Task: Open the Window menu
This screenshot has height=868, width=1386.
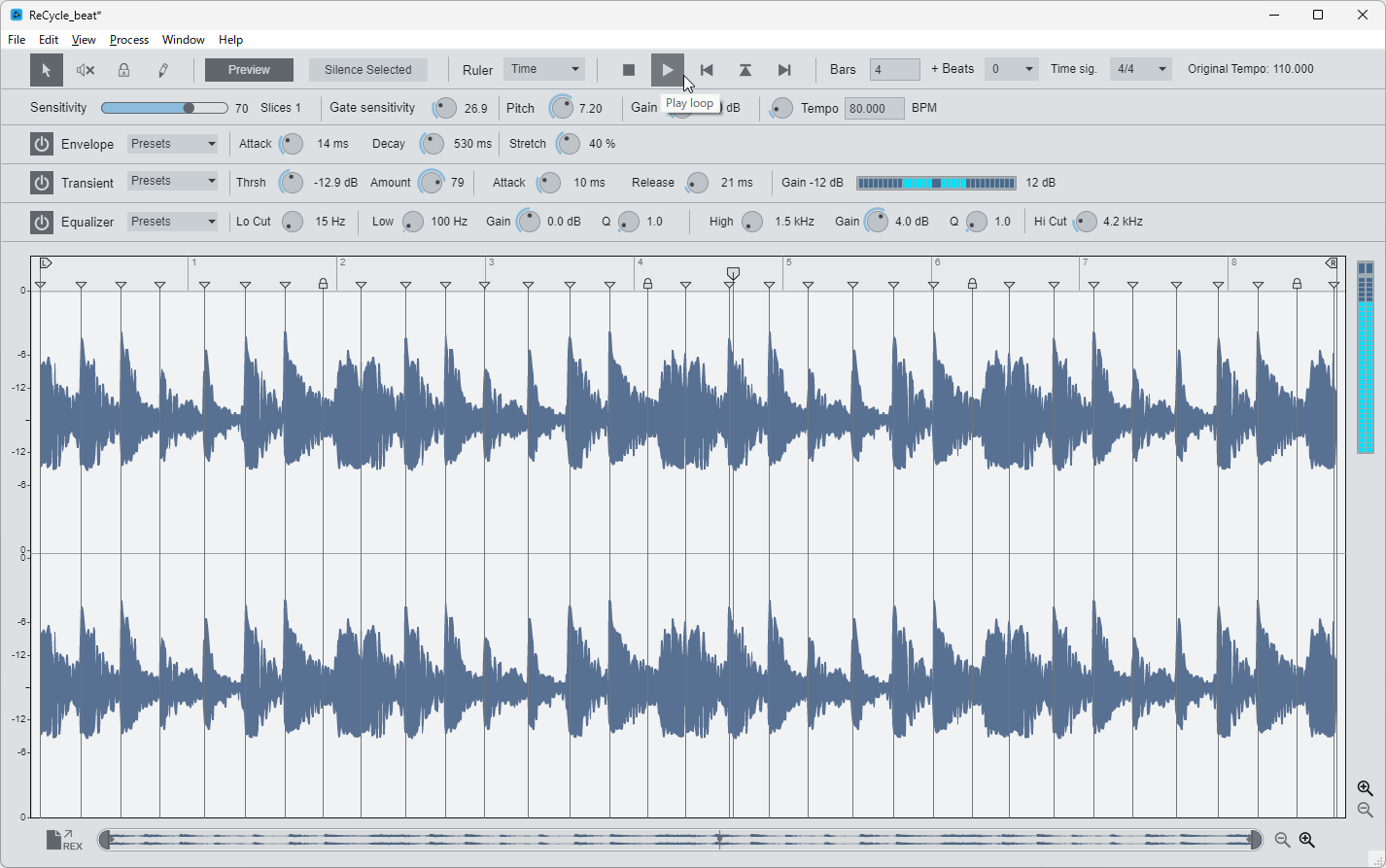Action: [x=184, y=40]
